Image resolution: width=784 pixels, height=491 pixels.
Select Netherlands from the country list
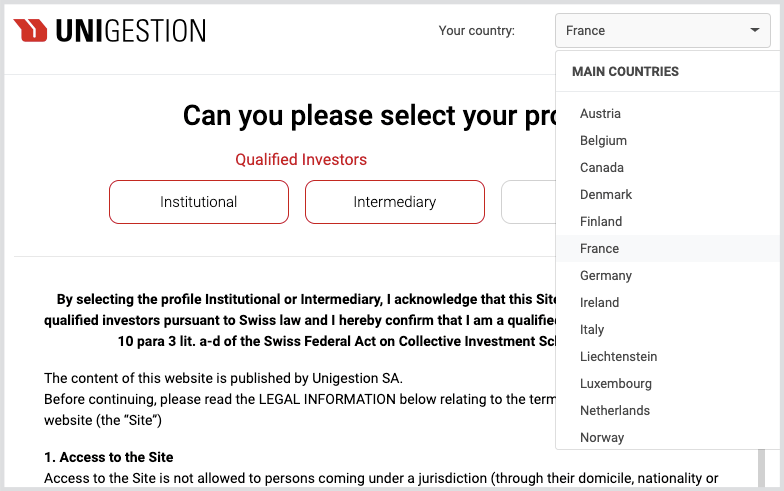pos(668,410)
